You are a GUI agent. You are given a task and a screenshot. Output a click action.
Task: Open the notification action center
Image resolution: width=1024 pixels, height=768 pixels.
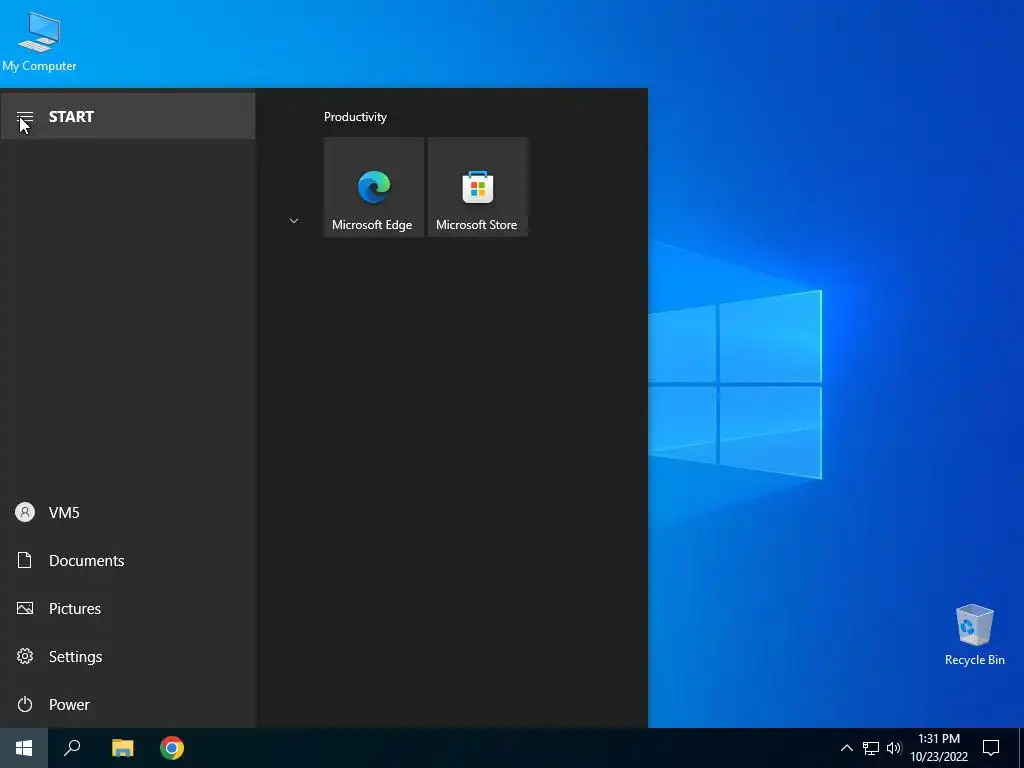tap(991, 748)
